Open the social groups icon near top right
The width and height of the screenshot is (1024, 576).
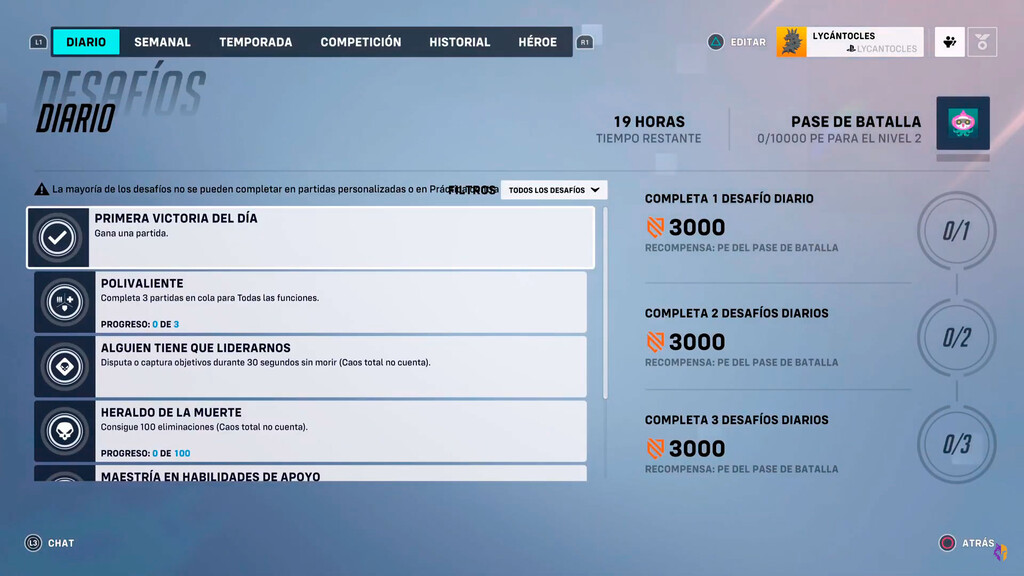[948, 41]
